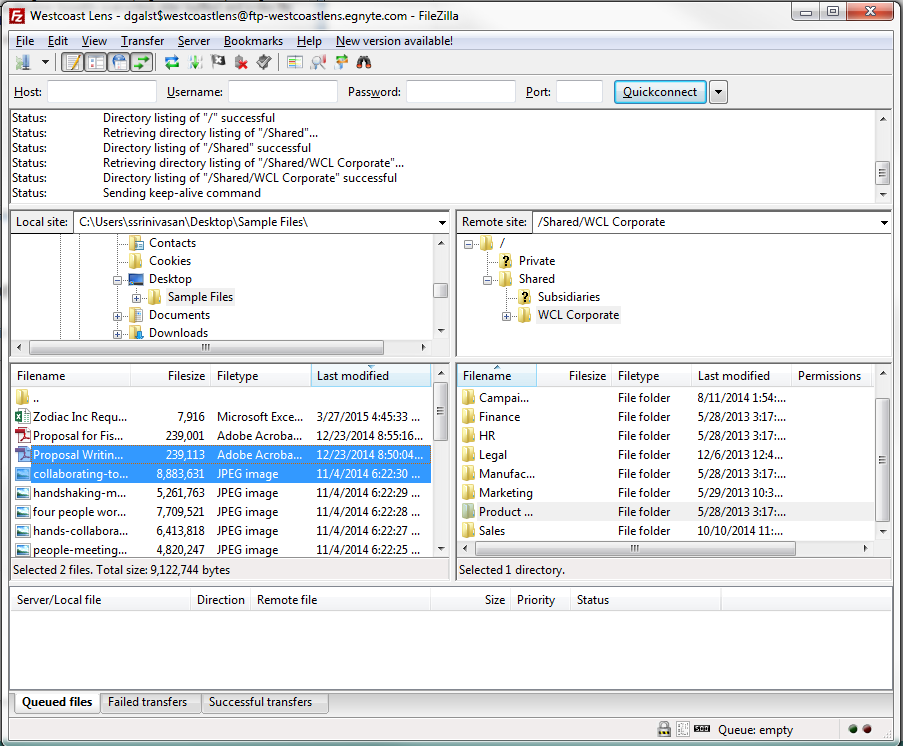The width and height of the screenshot is (903, 746).
Task: Expand the WCL Corporate tree node
Action: (x=506, y=316)
